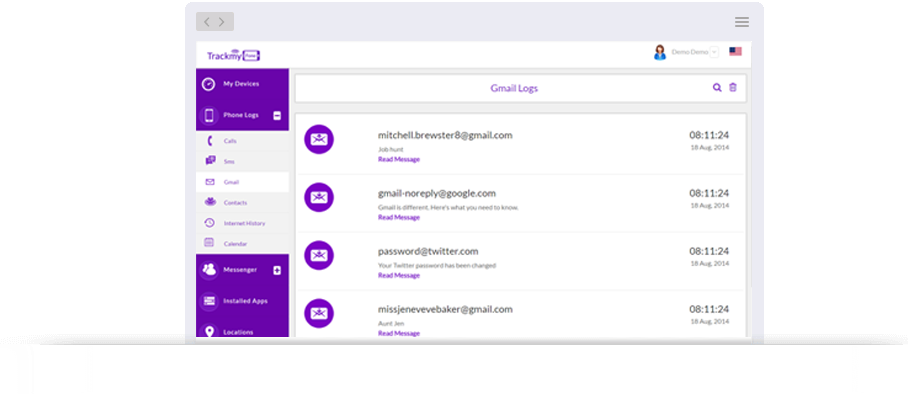The width and height of the screenshot is (908, 395).
Task: Click the Installed Apps icon
Action: coord(209,301)
